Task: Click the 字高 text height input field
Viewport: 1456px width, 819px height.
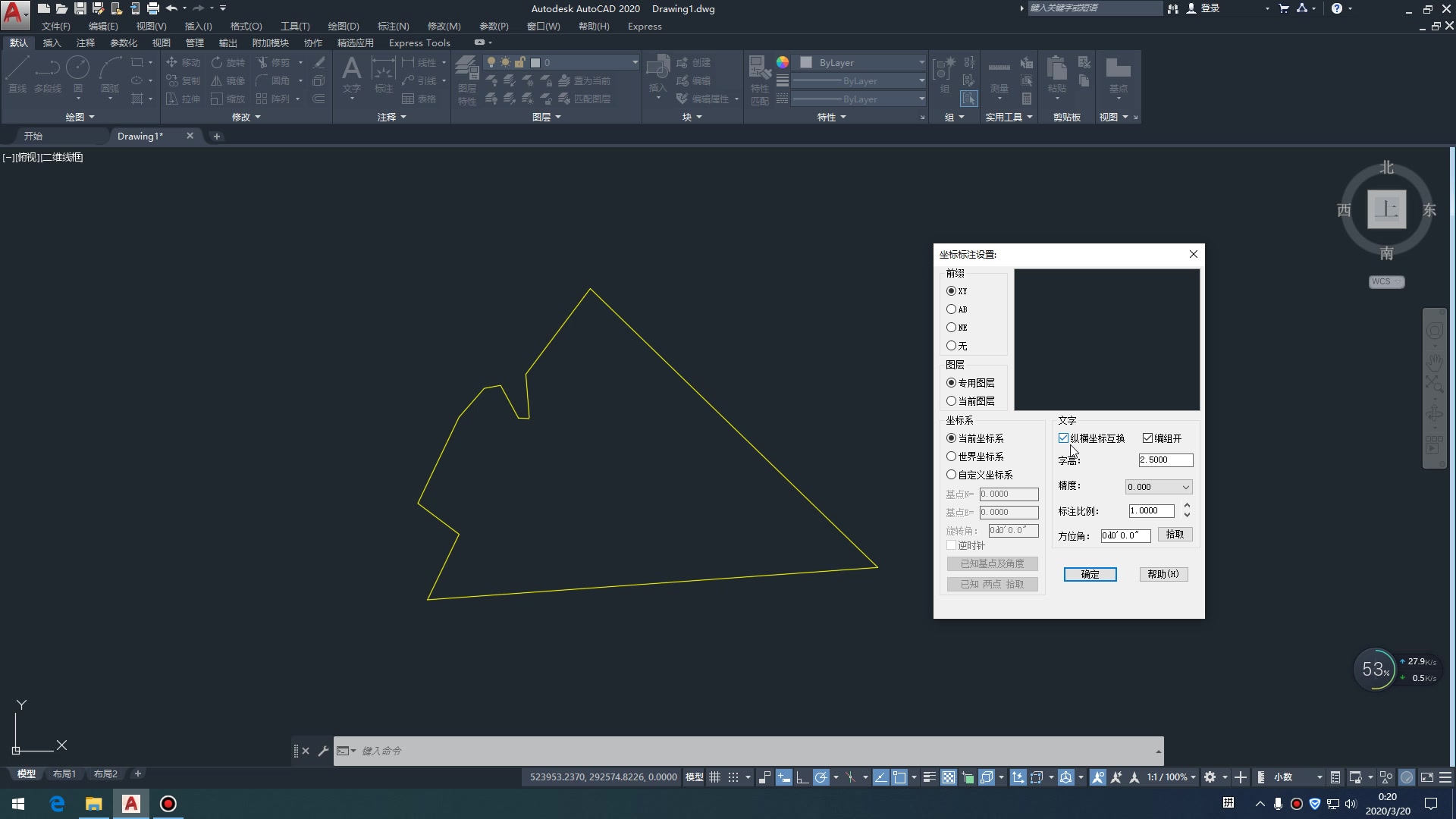Action: tap(1165, 460)
